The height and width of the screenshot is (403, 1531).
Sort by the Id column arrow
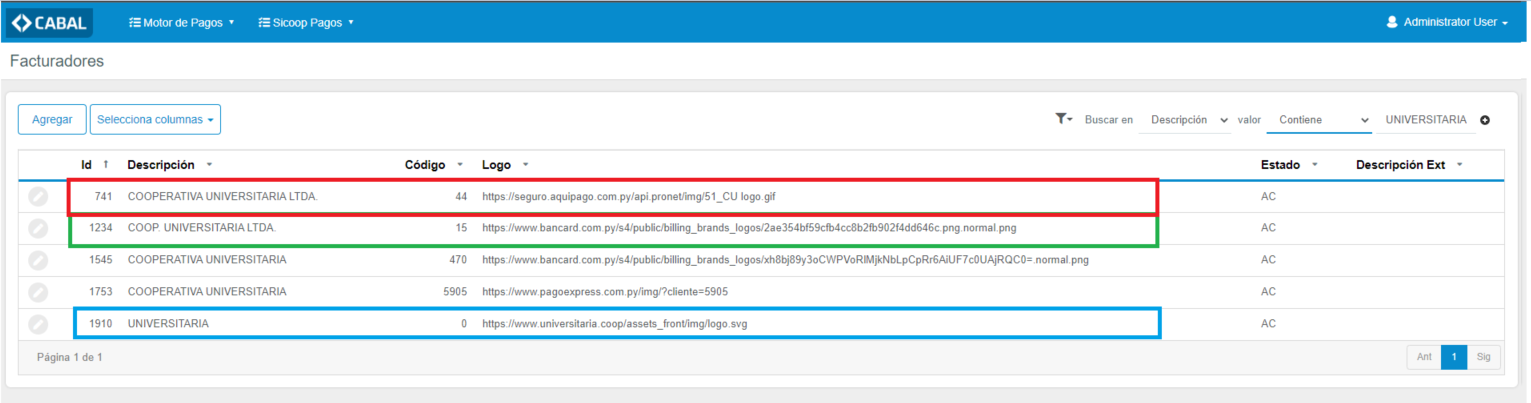coord(106,165)
